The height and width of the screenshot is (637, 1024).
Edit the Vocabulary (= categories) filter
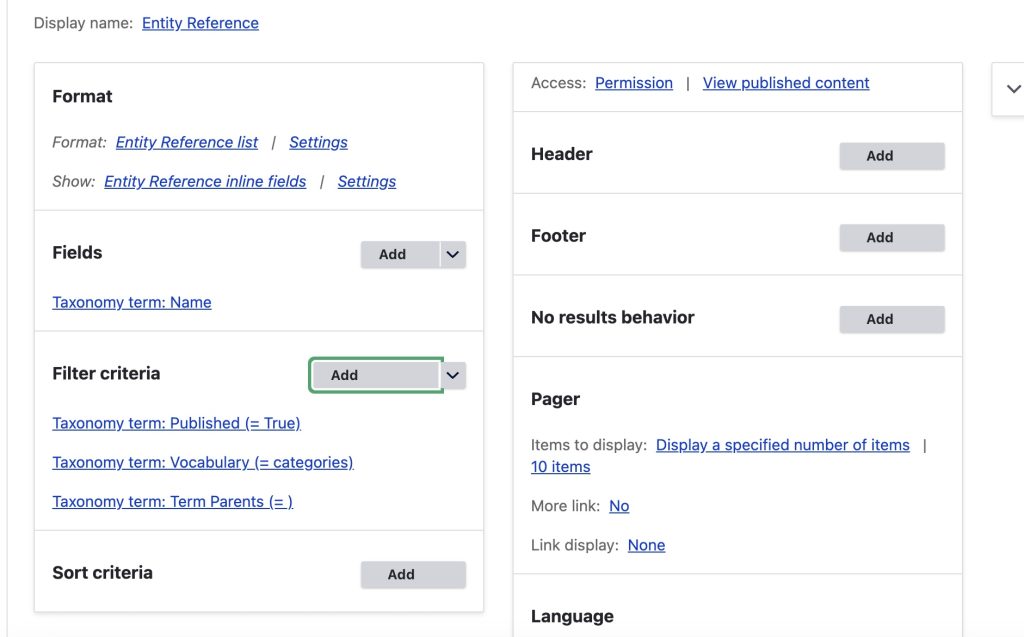pos(203,462)
